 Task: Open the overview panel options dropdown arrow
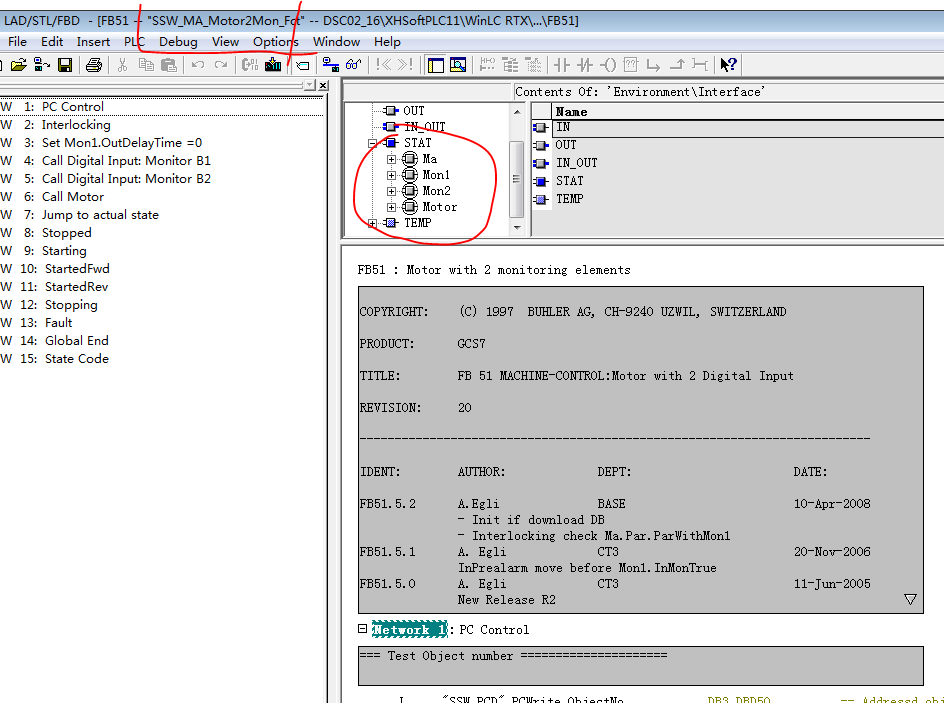pyautogui.click(x=310, y=85)
